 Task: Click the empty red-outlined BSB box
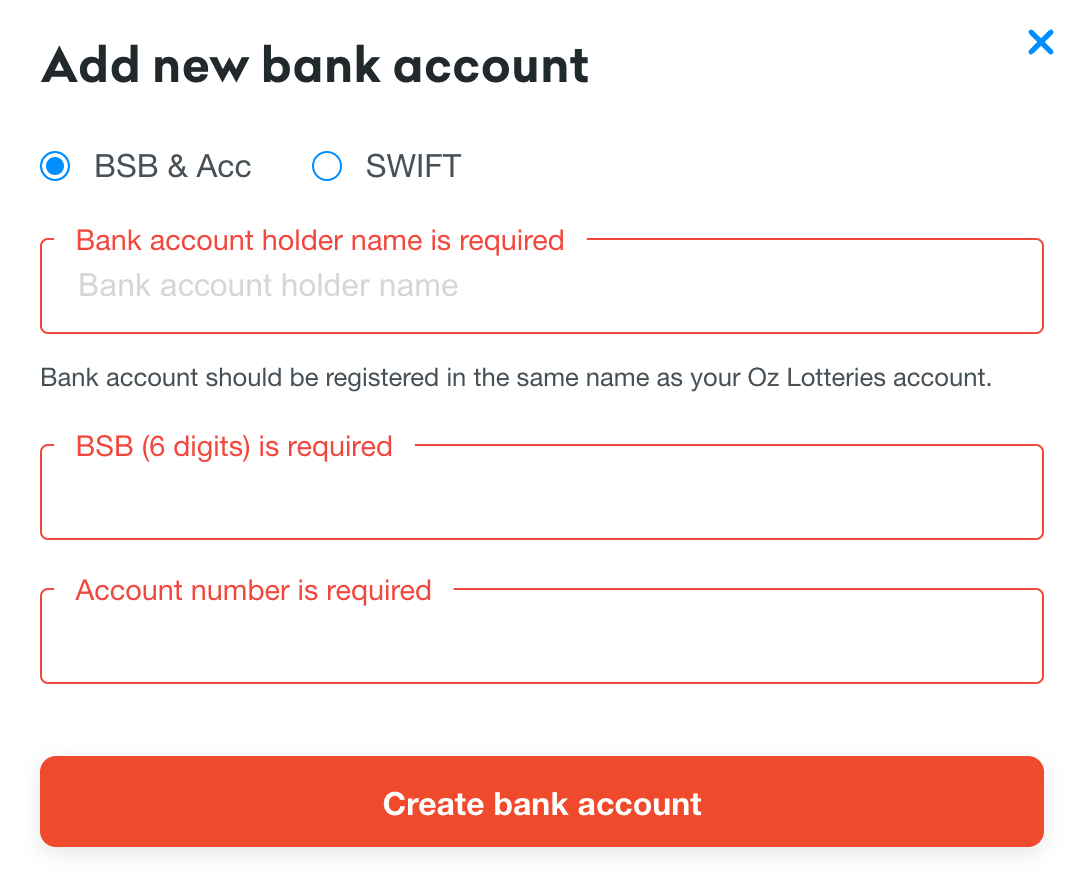tap(542, 491)
